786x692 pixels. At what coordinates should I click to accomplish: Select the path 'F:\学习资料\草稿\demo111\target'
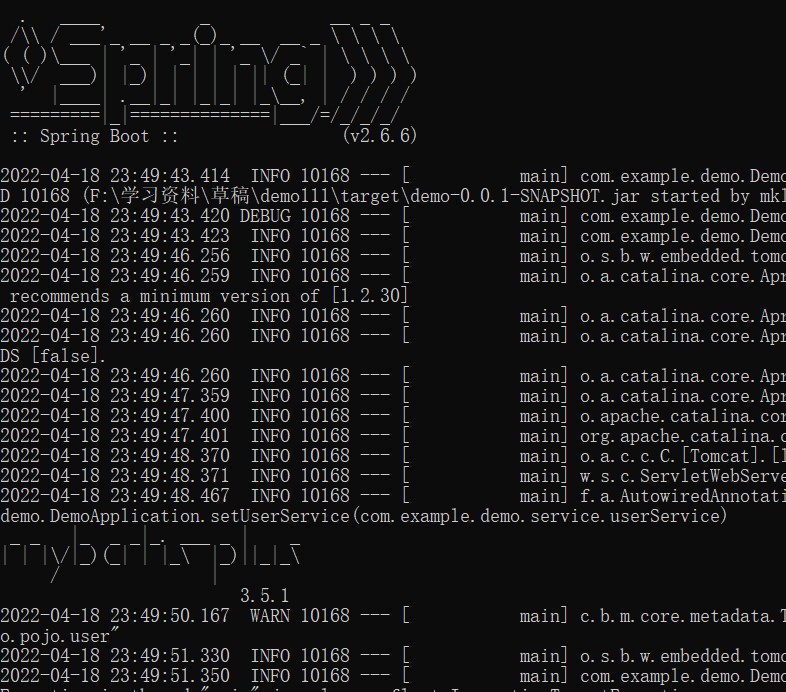point(245,196)
